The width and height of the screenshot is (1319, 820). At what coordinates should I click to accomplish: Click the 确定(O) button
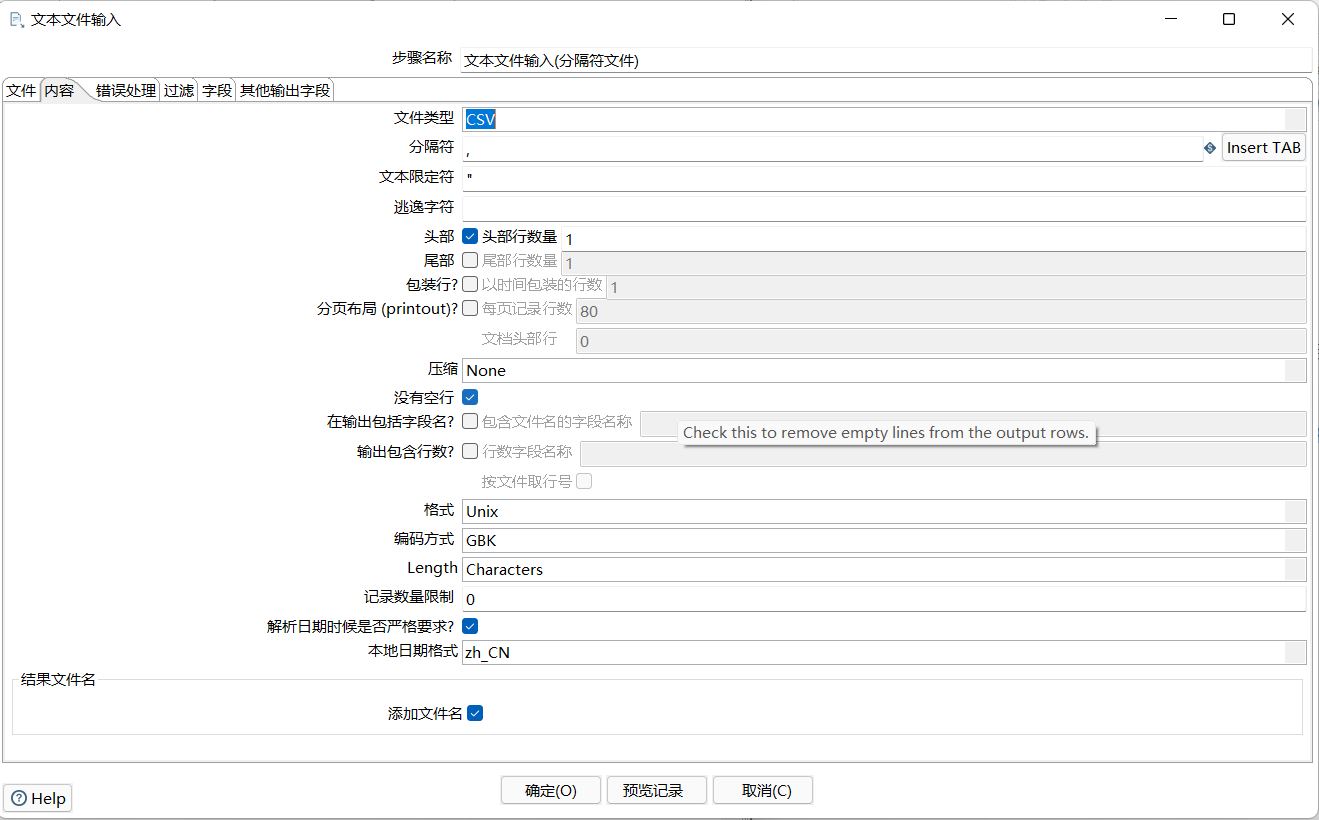(x=551, y=790)
